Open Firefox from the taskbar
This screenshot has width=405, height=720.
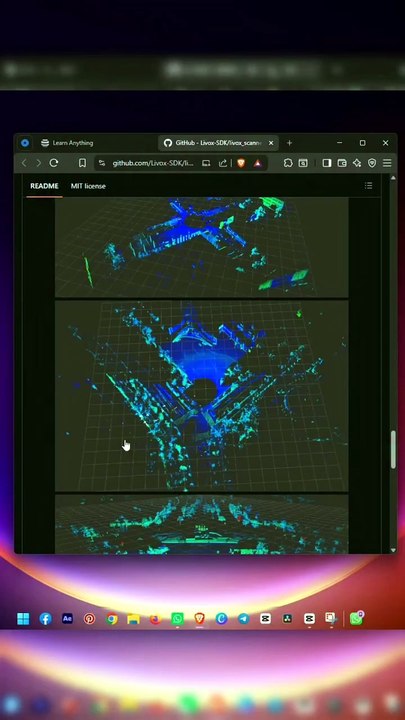pyautogui.click(x=156, y=619)
